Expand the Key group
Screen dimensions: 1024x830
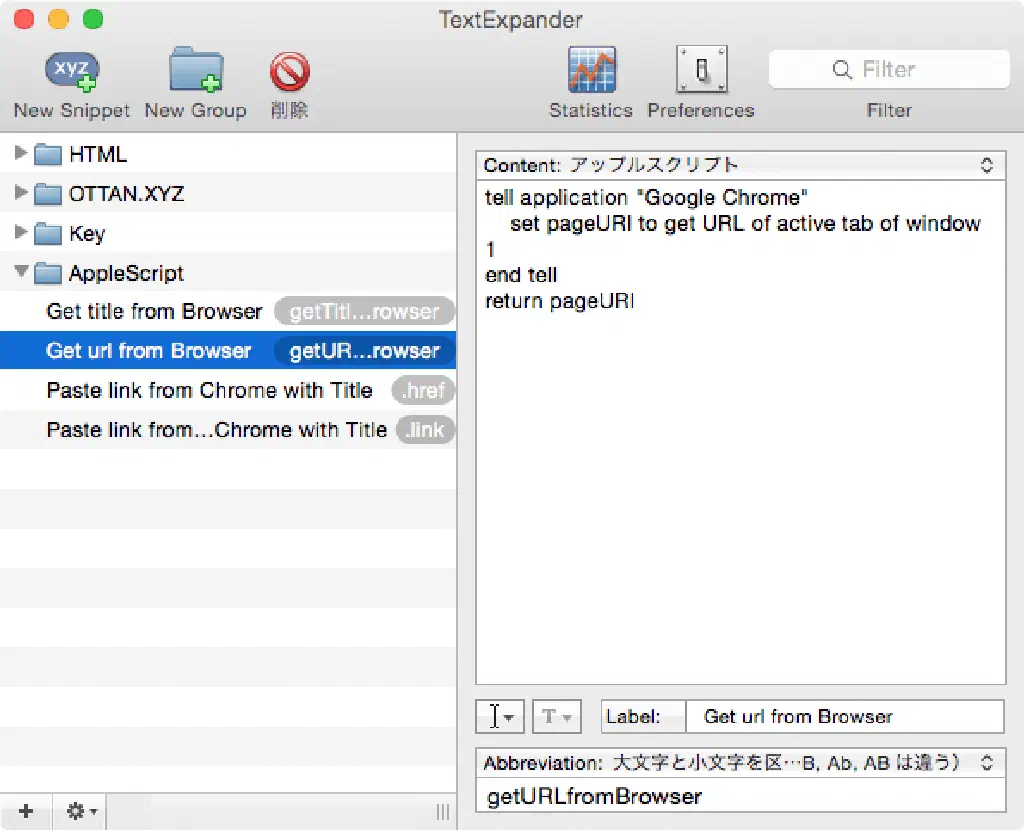22,233
